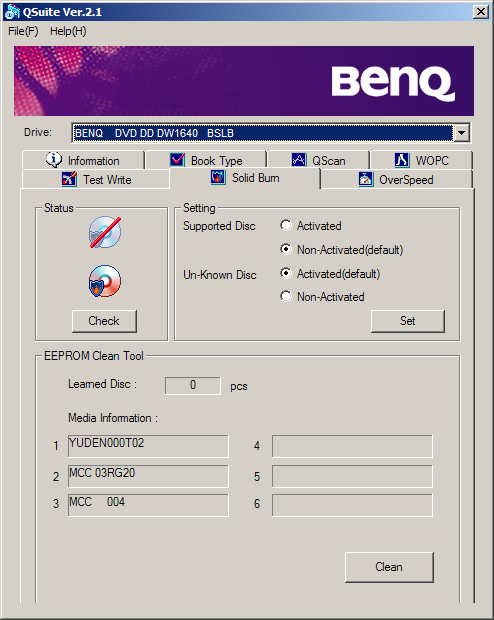The width and height of the screenshot is (494, 620).
Task: Click the OverSpeed tab's stopwatch icon
Action: (366, 179)
